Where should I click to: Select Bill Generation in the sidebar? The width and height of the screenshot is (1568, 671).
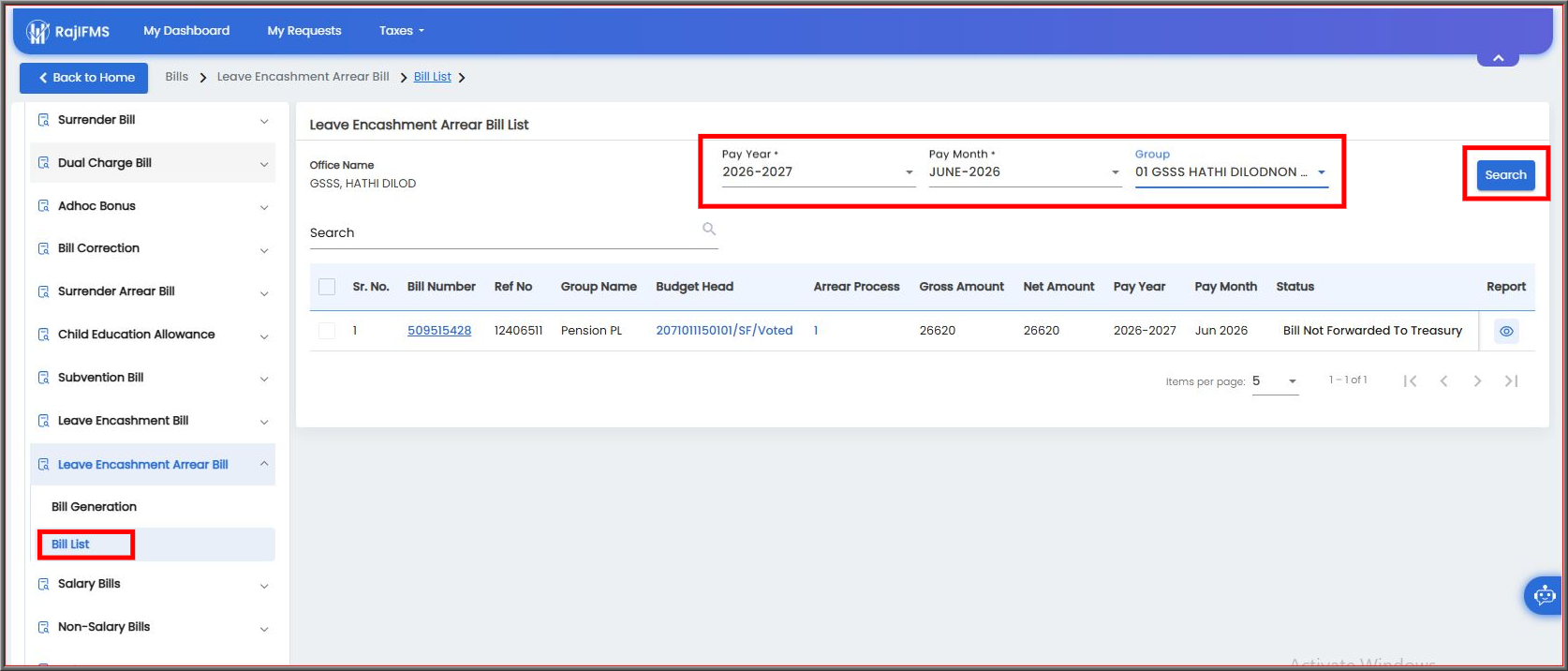click(x=94, y=507)
